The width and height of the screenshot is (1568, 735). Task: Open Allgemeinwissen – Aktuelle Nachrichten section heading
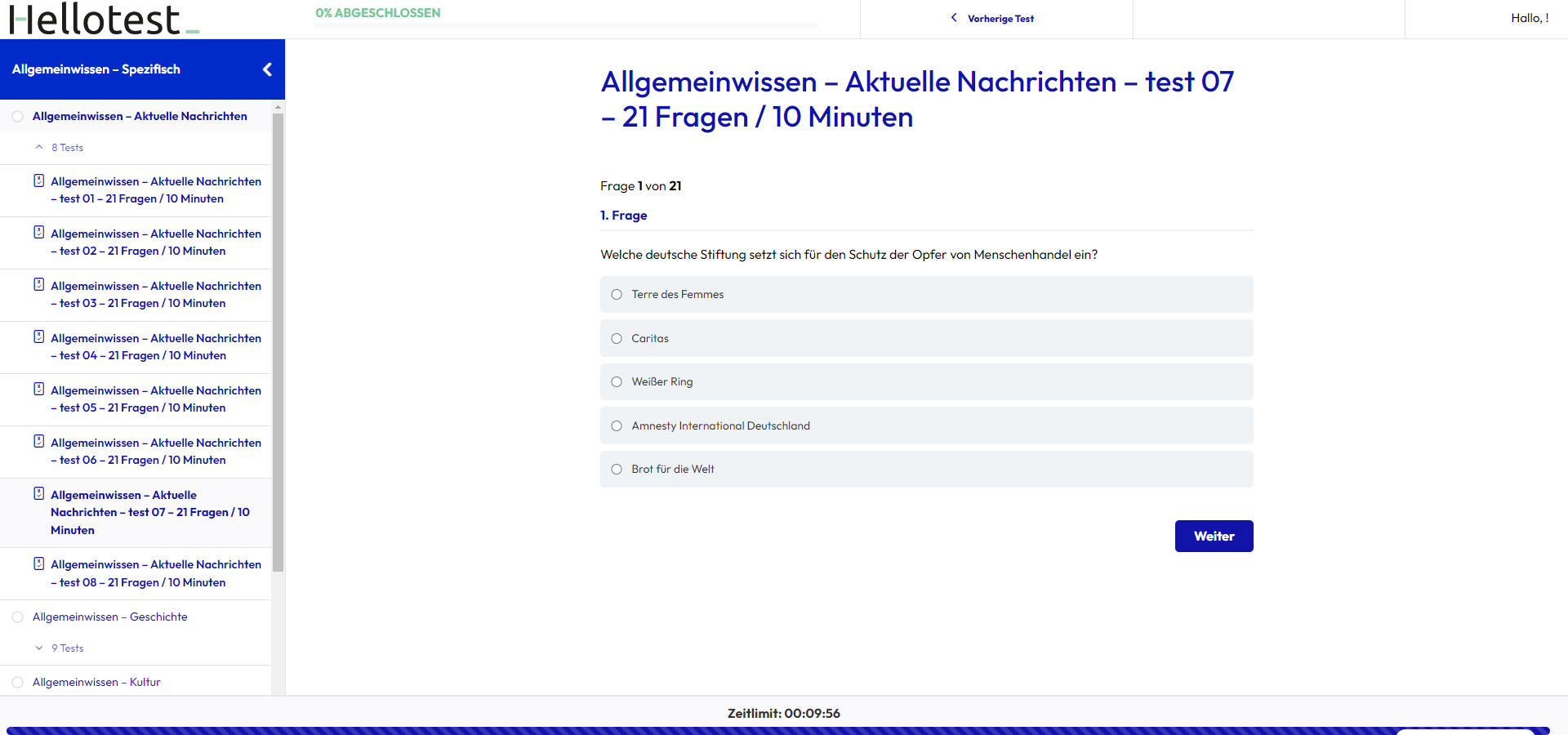tap(140, 117)
